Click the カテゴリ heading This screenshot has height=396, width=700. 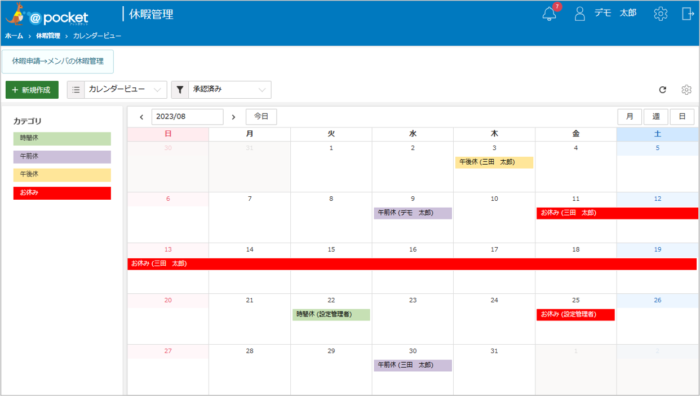(x=27, y=121)
